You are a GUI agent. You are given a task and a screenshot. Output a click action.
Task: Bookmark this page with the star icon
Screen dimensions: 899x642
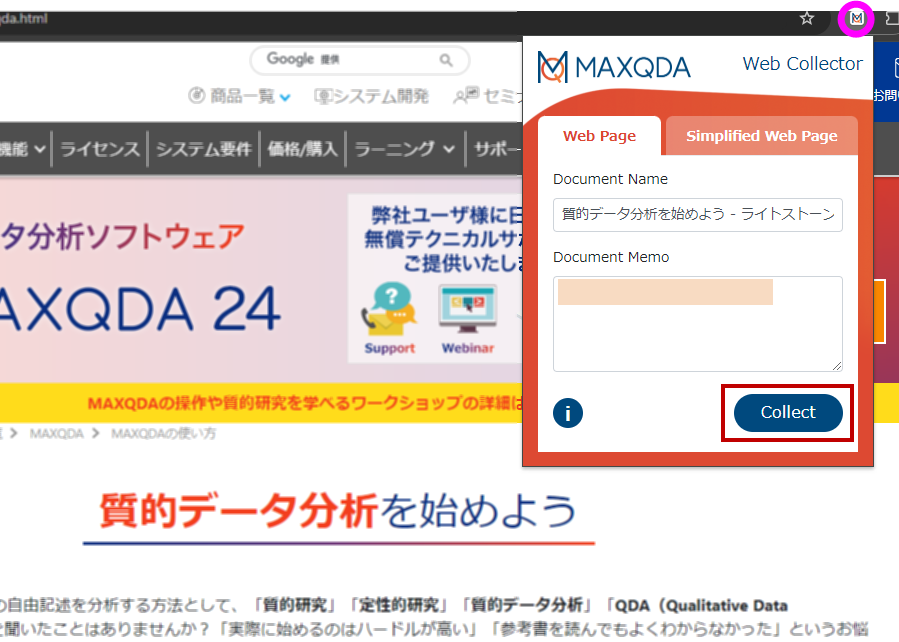807,18
